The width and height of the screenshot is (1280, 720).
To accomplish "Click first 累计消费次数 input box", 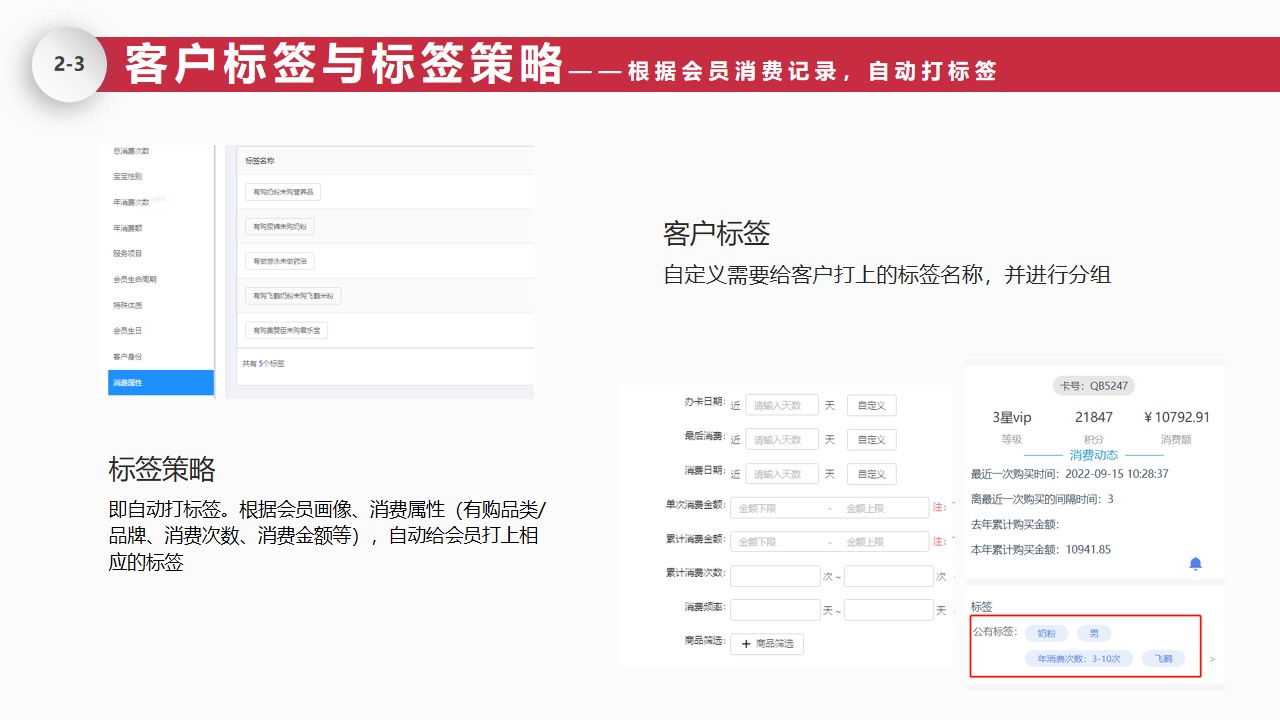I will 775,576.
